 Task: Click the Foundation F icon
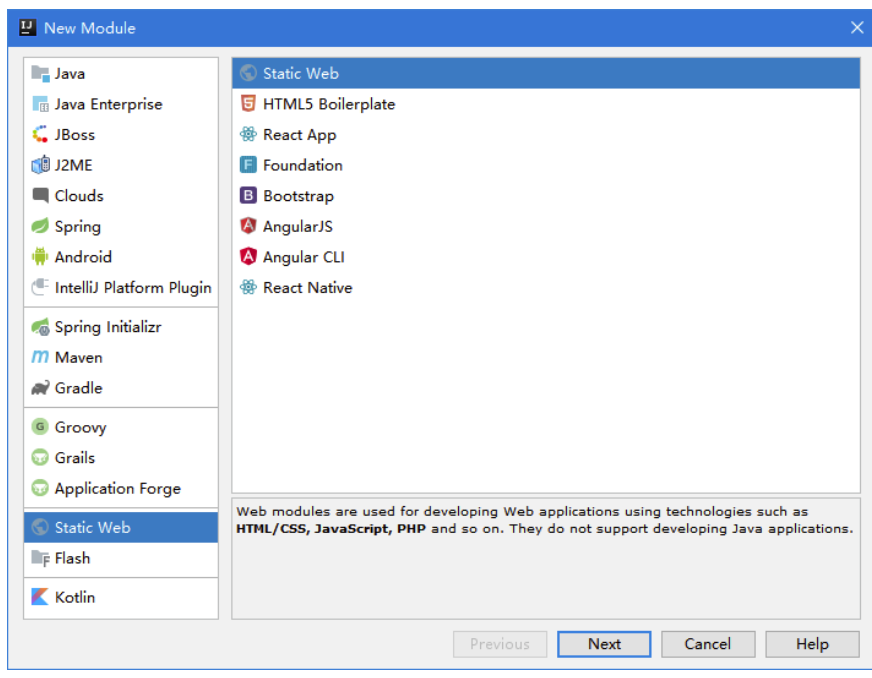click(x=248, y=165)
